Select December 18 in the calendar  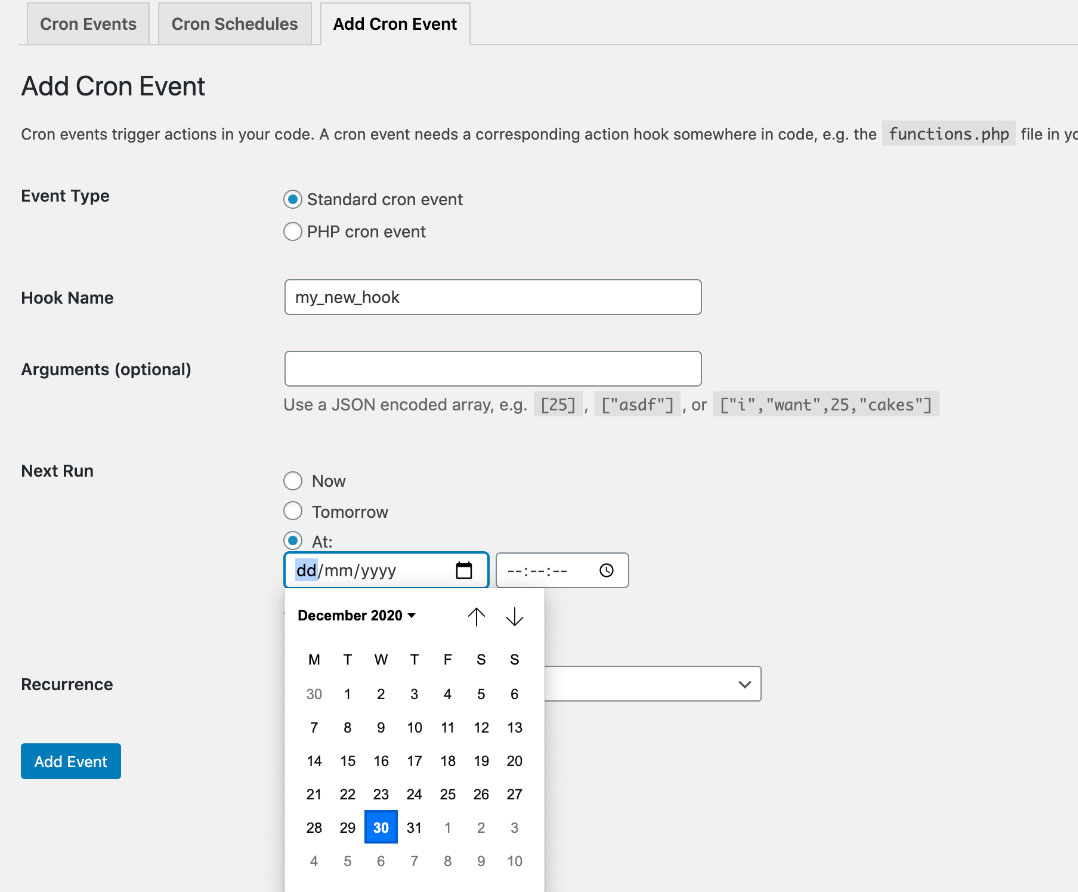click(448, 761)
